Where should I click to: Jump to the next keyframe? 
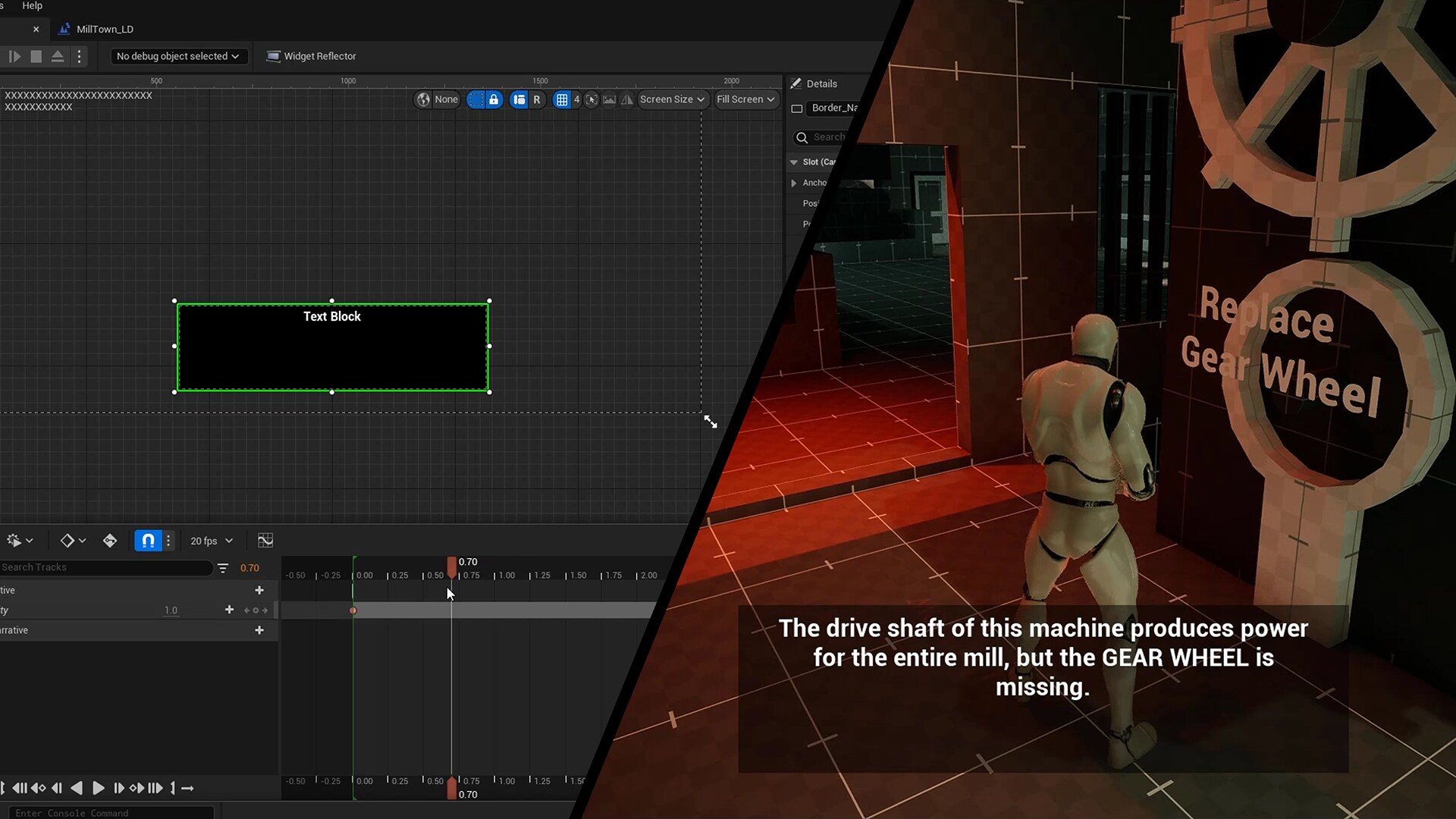[x=137, y=789]
